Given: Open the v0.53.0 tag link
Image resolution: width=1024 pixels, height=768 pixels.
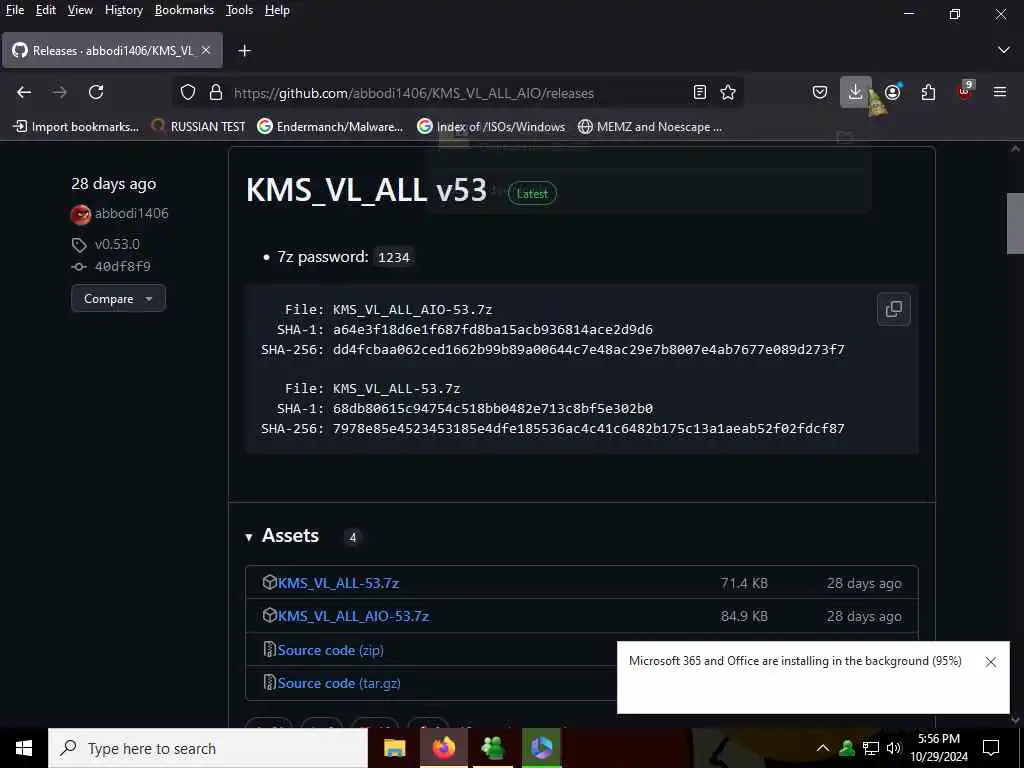Looking at the screenshot, I should pos(117,244).
